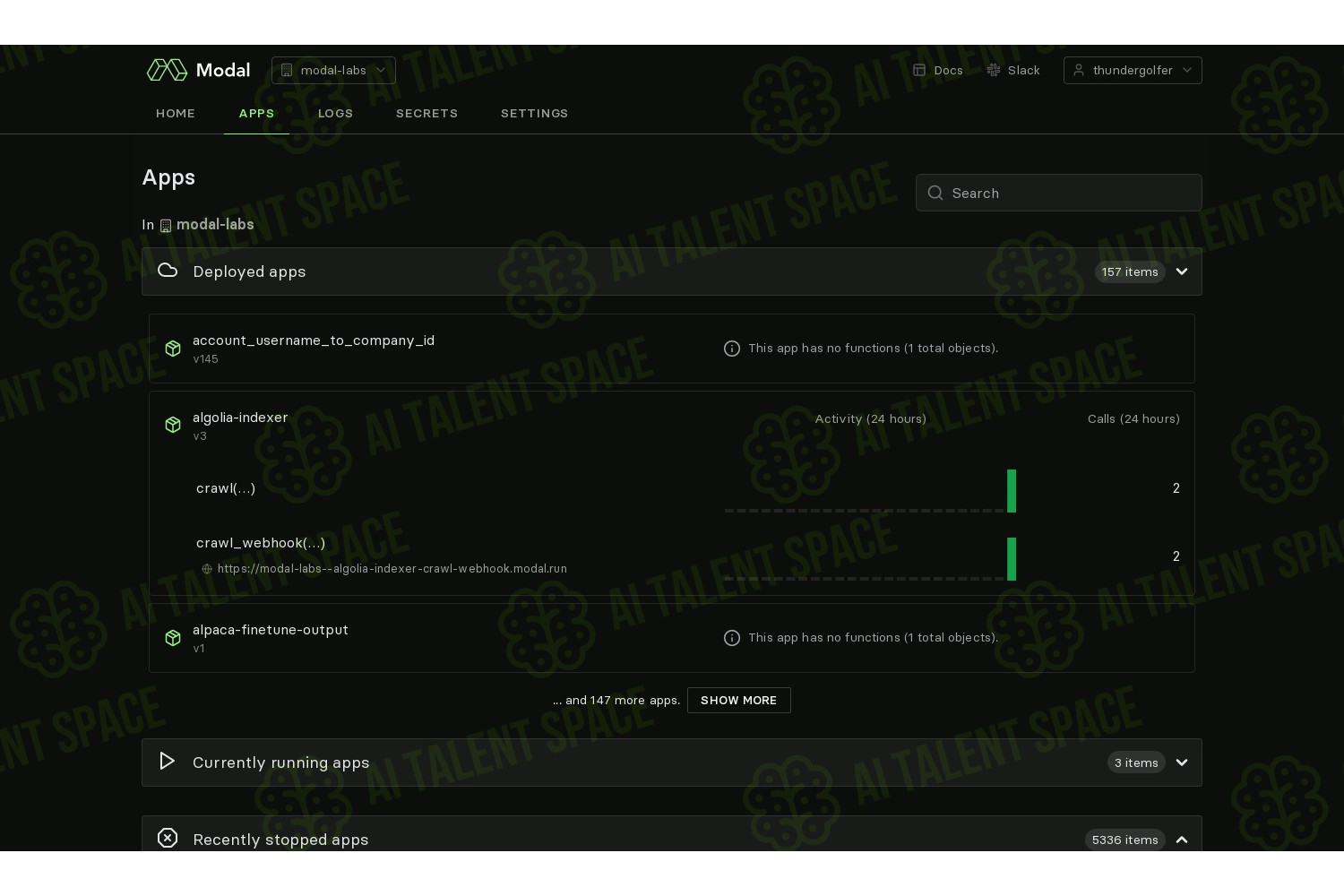1344x896 pixels.
Task: Click the calls count 2 for crawl_webhook
Action: pos(1176,556)
